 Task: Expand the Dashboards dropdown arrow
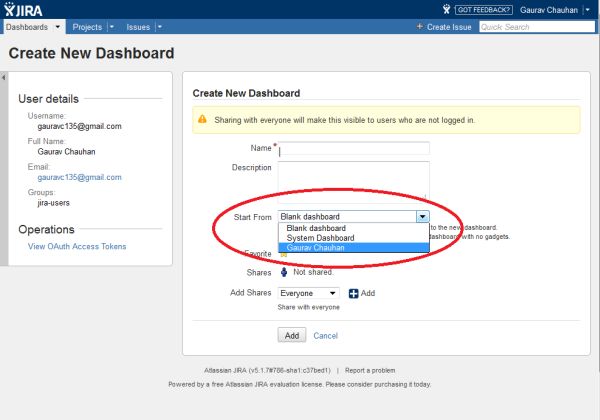coord(58,27)
